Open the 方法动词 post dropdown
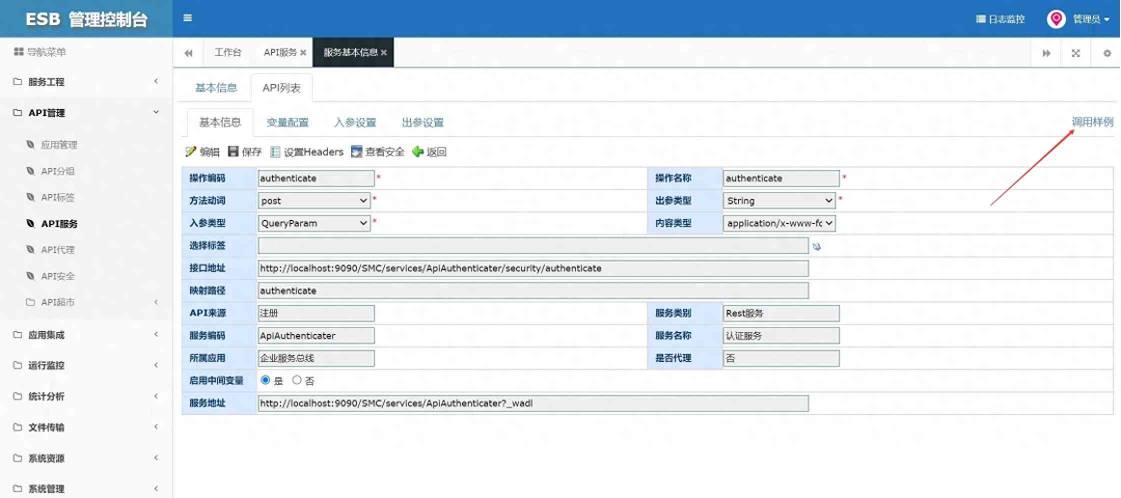This screenshot has height=498, width=1121. [x=314, y=201]
